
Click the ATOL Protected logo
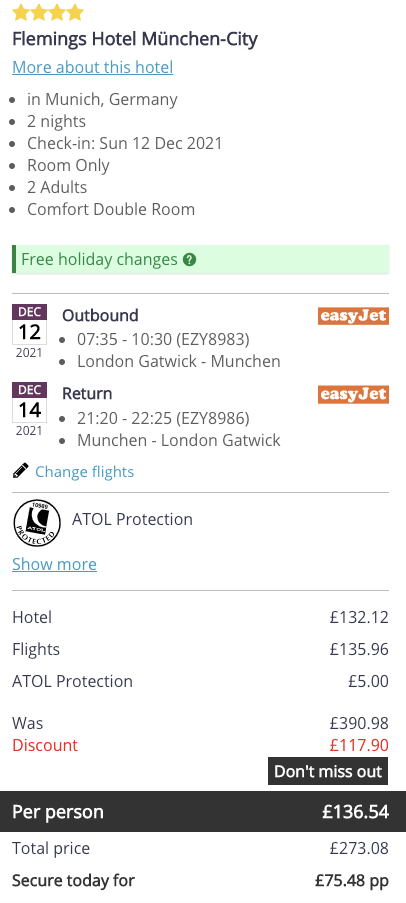(37, 523)
